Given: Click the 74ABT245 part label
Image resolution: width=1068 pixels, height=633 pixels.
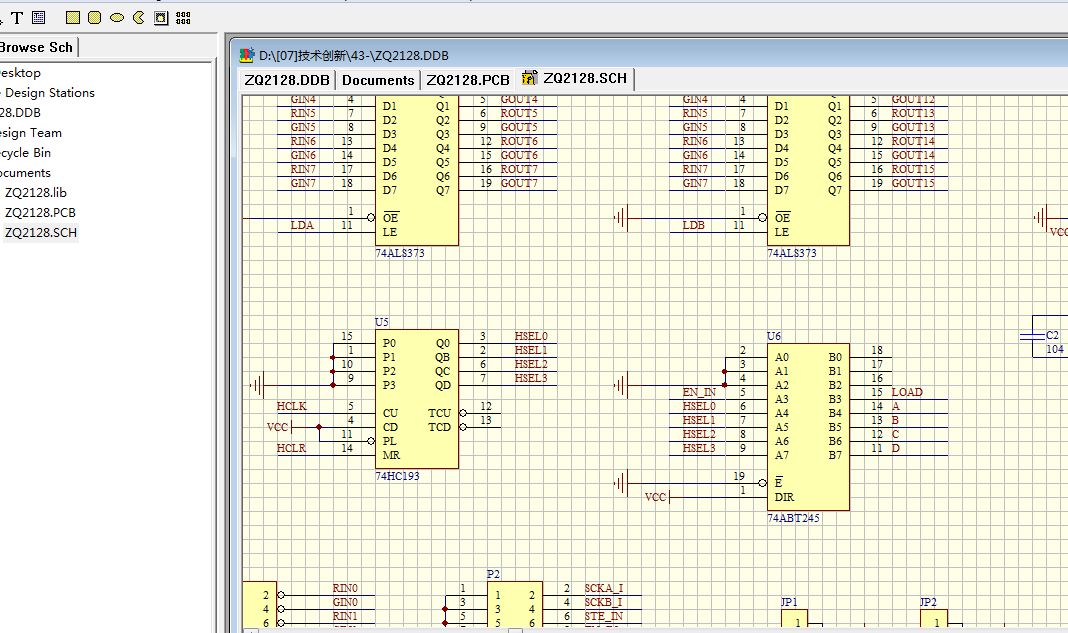Looking at the screenshot, I should 794,518.
